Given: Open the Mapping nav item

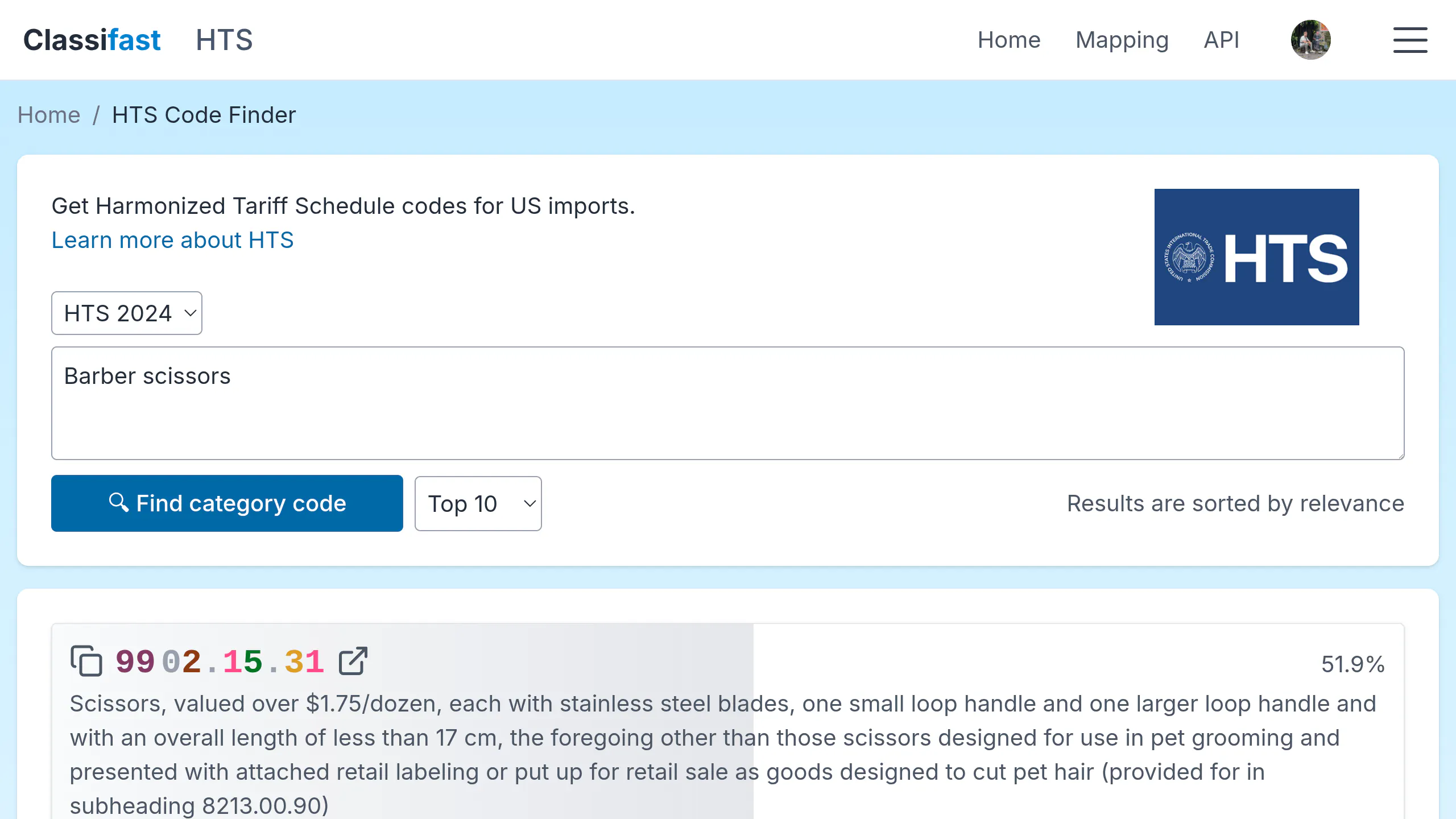Looking at the screenshot, I should (1122, 40).
